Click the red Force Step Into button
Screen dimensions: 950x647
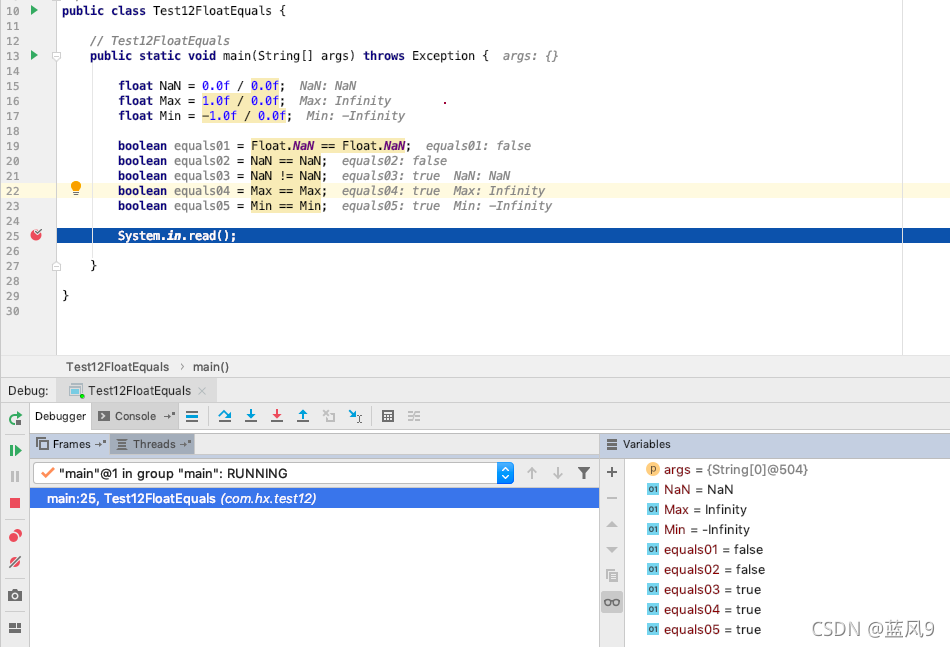[277, 416]
